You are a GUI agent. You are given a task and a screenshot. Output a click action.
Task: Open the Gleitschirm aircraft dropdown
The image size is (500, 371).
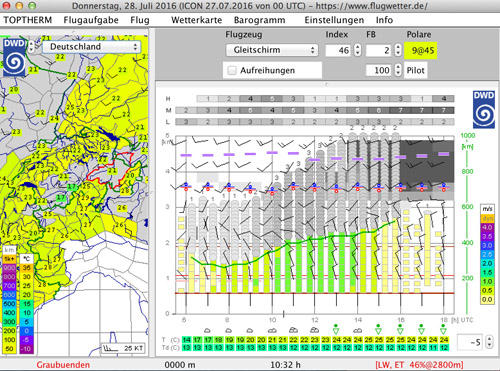pos(272,50)
